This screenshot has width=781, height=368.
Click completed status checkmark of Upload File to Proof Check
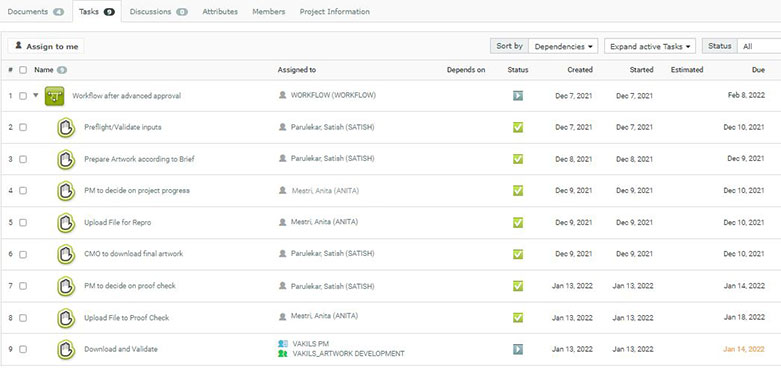(x=518, y=318)
